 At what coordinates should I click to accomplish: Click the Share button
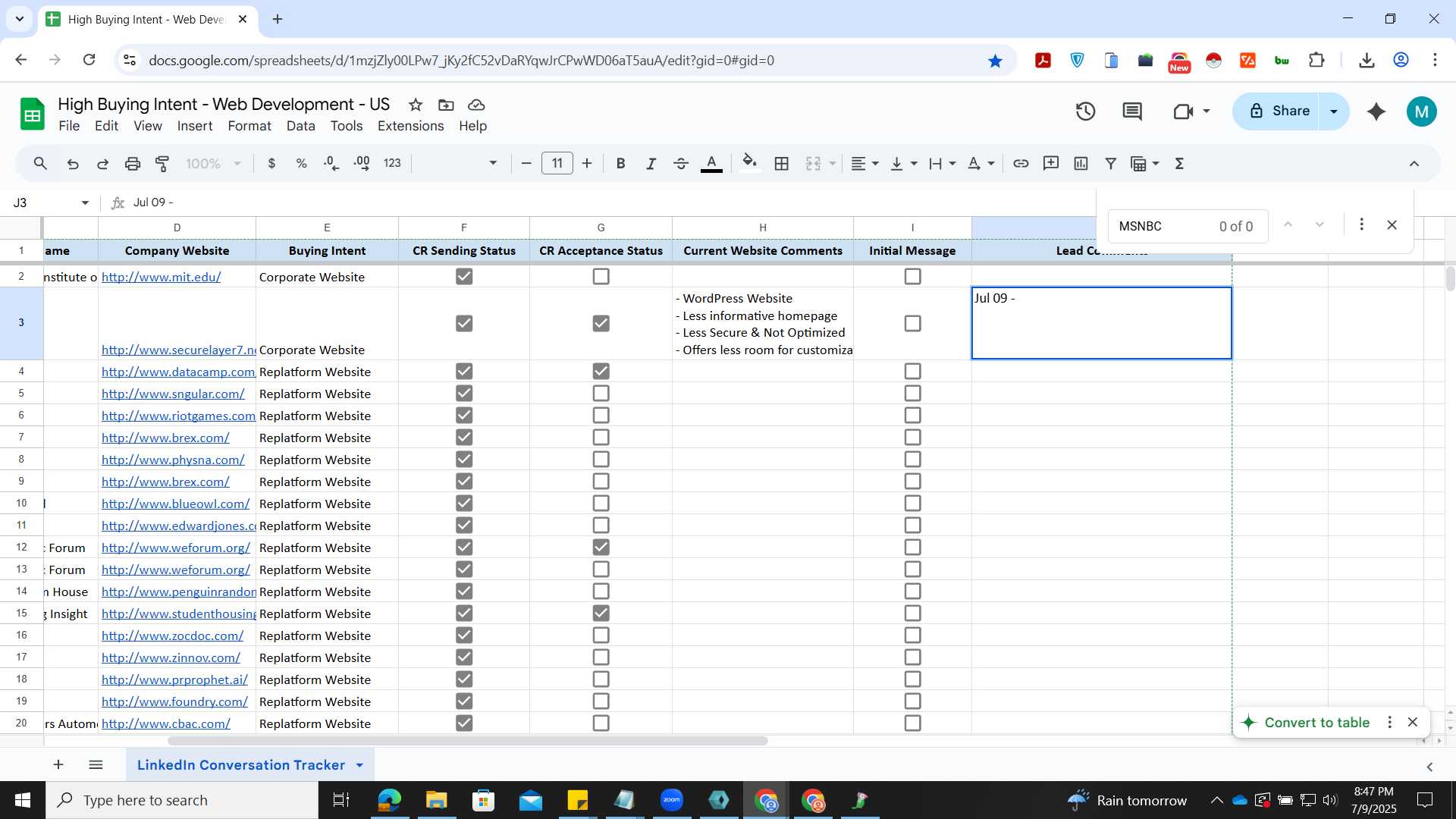coord(1279,111)
